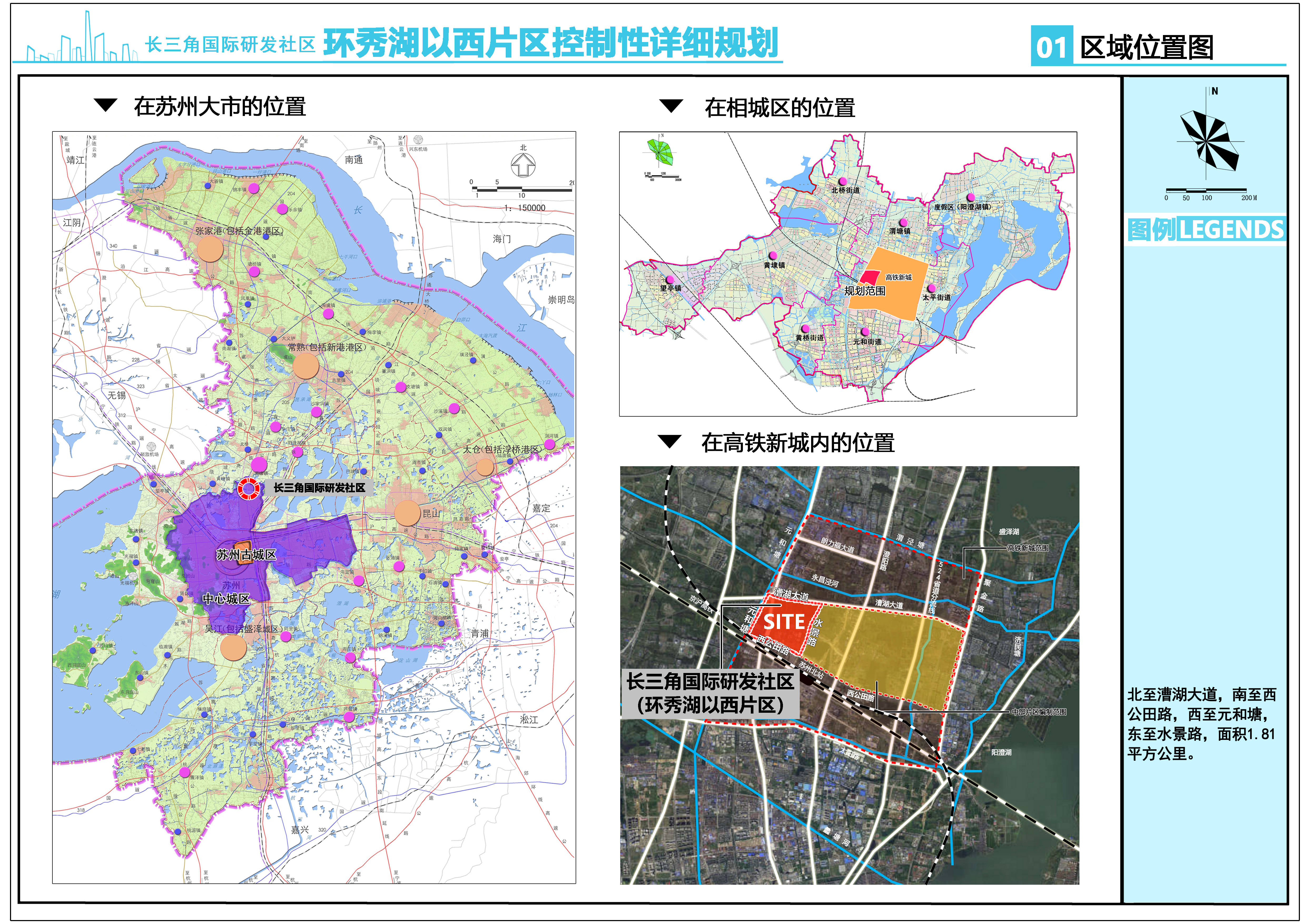Click the purple 苏州古城区 label
Screen dimensions: 1307x924
tap(246, 554)
